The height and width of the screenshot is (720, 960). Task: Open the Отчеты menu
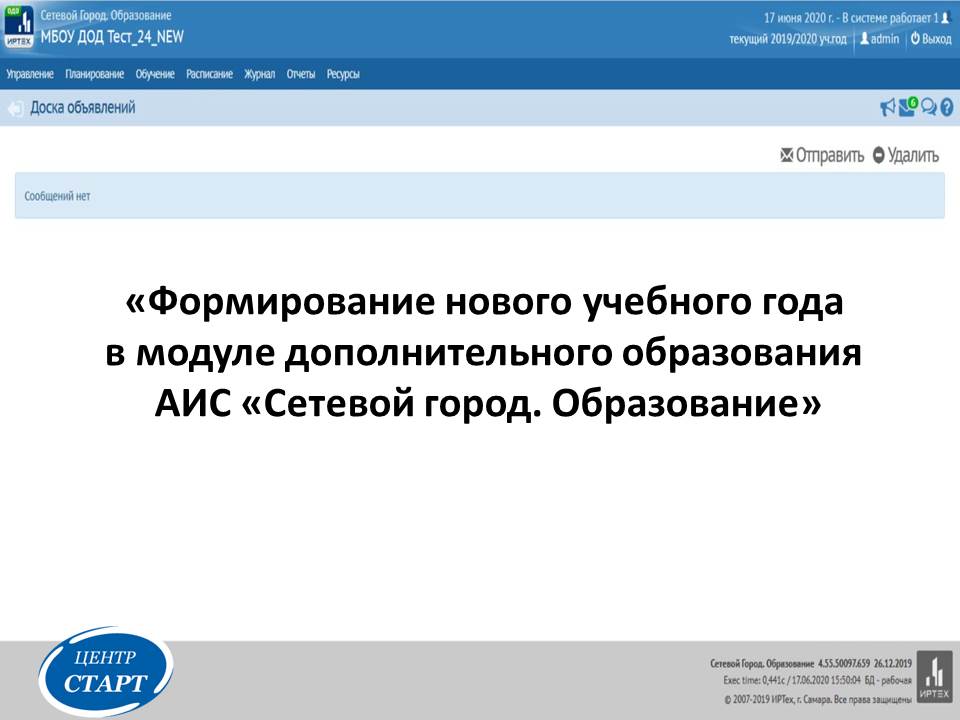click(x=301, y=74)
